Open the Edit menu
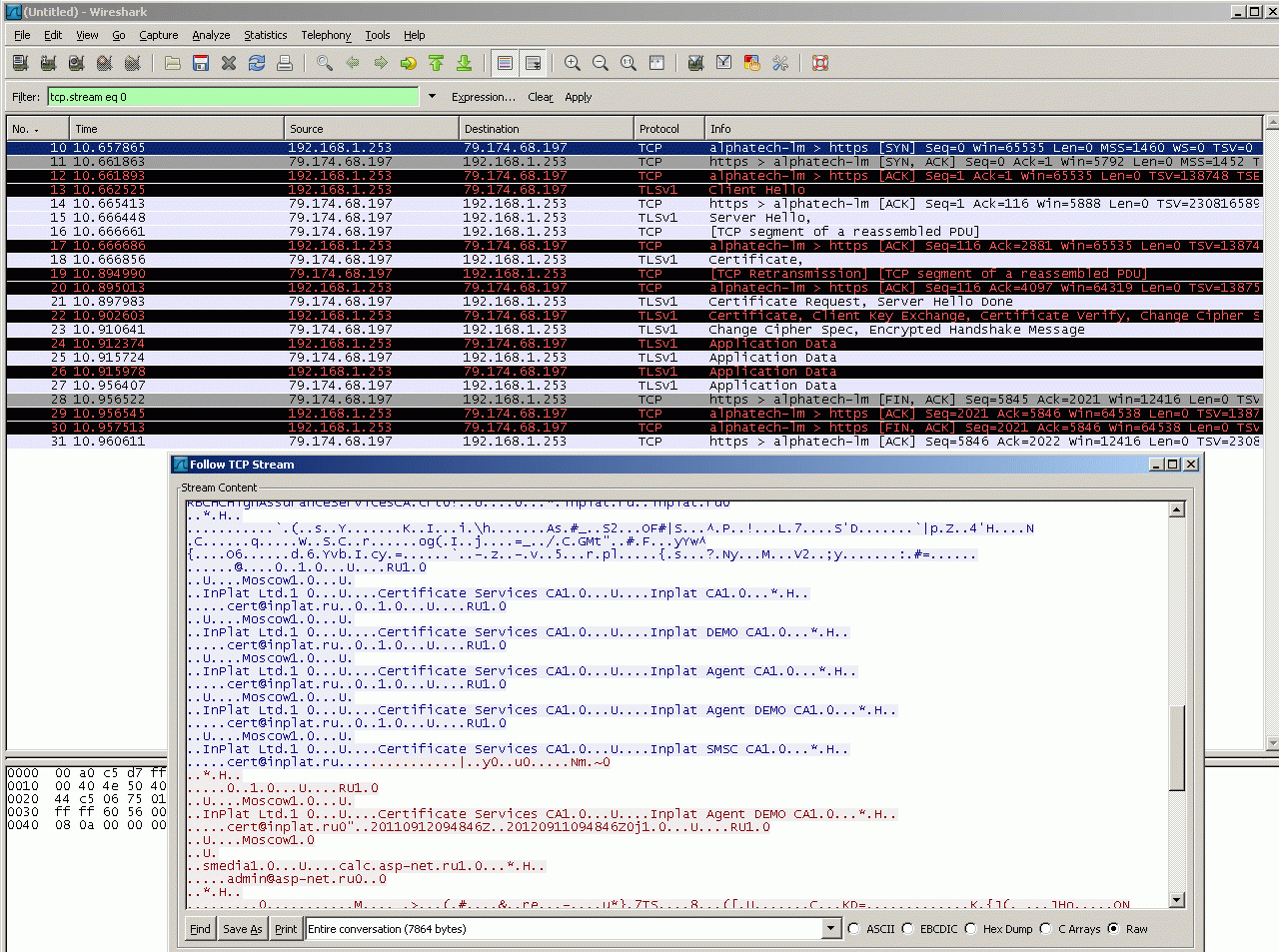 53,35
